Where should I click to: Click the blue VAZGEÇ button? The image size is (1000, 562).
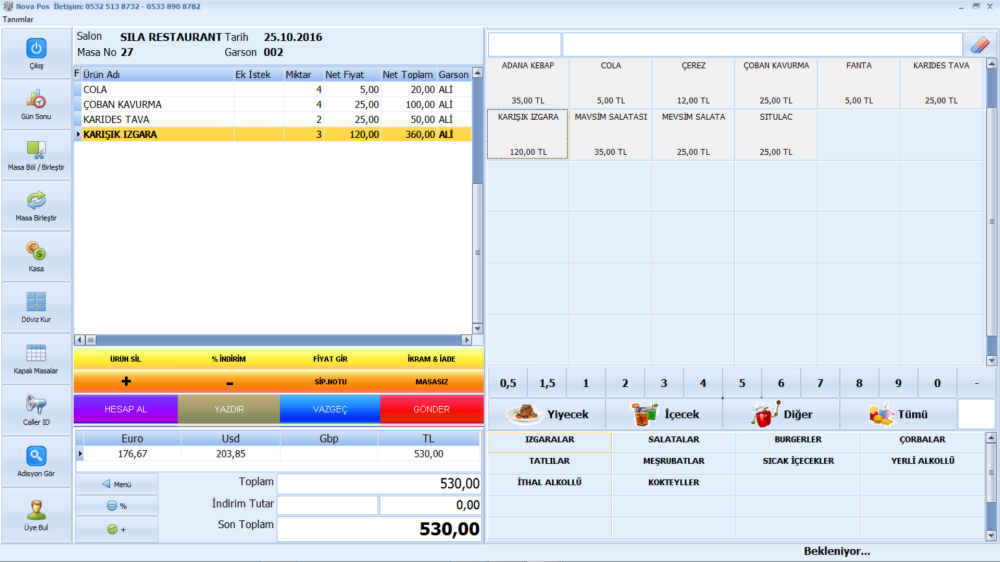(x=329, y=409)
